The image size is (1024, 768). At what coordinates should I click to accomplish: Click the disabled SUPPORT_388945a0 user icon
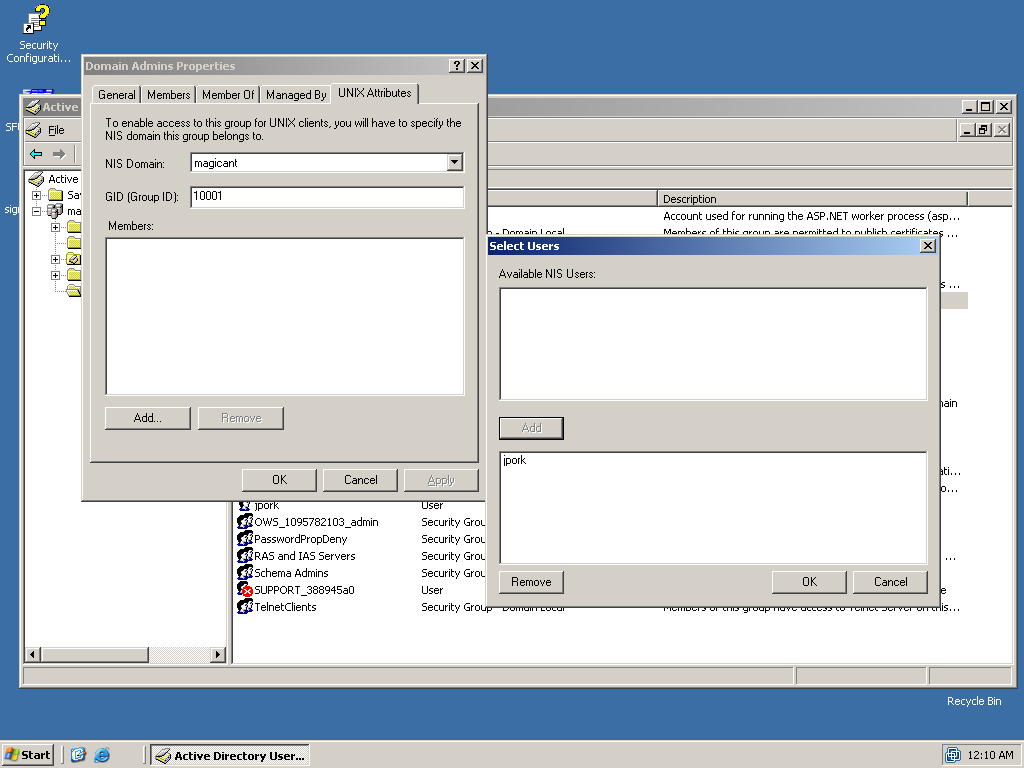coord(244,590)
